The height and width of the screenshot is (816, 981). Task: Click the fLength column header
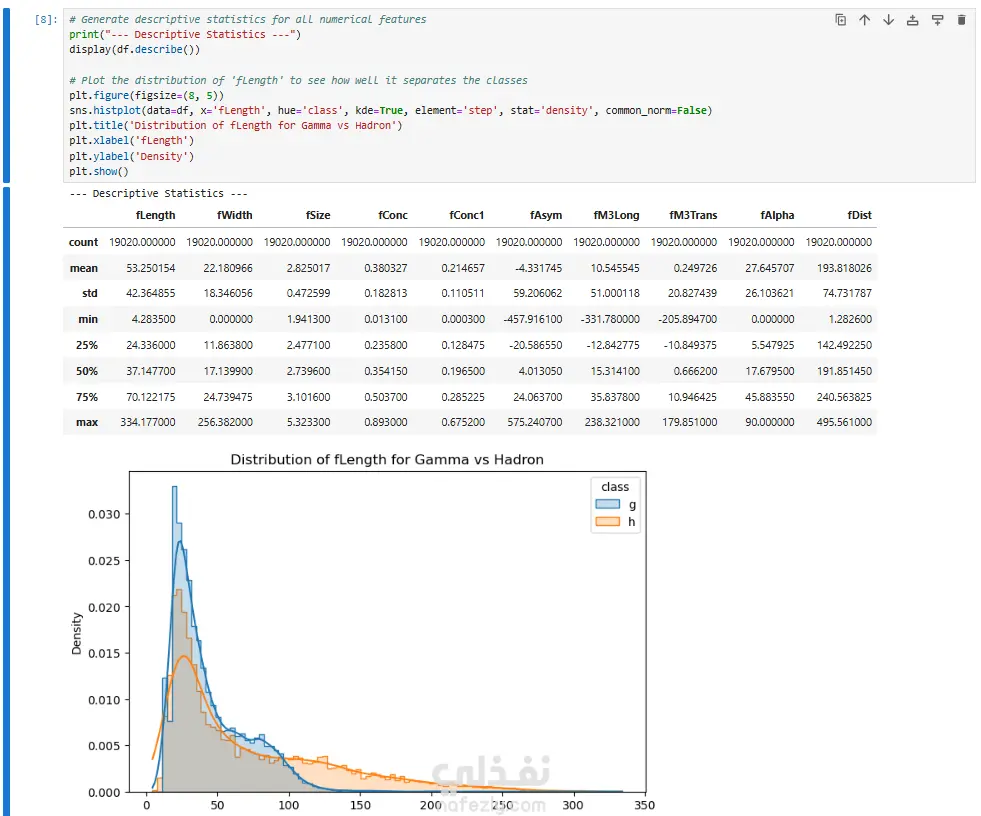pos(155,215)
